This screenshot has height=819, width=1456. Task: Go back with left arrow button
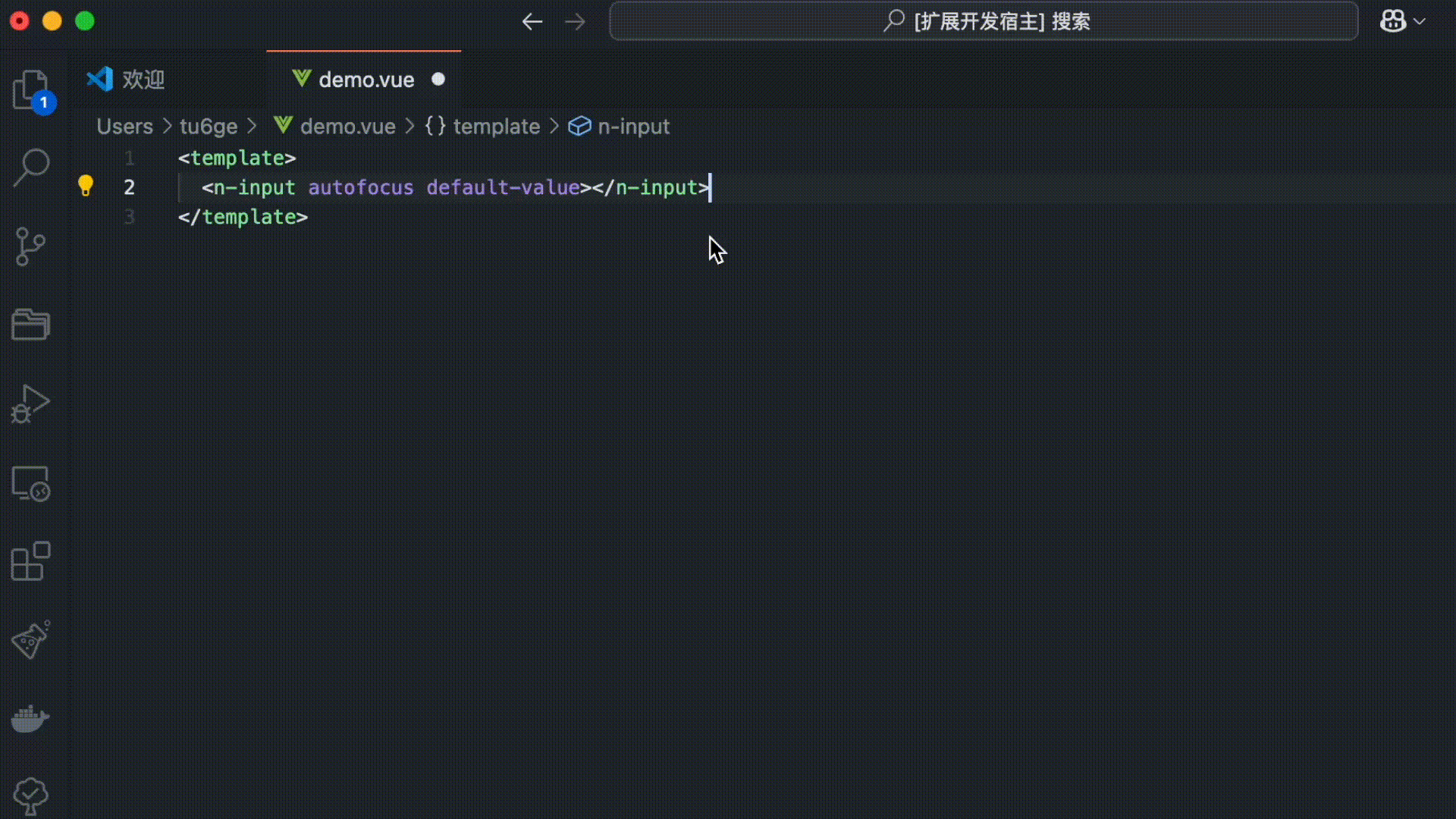[532, 21]
